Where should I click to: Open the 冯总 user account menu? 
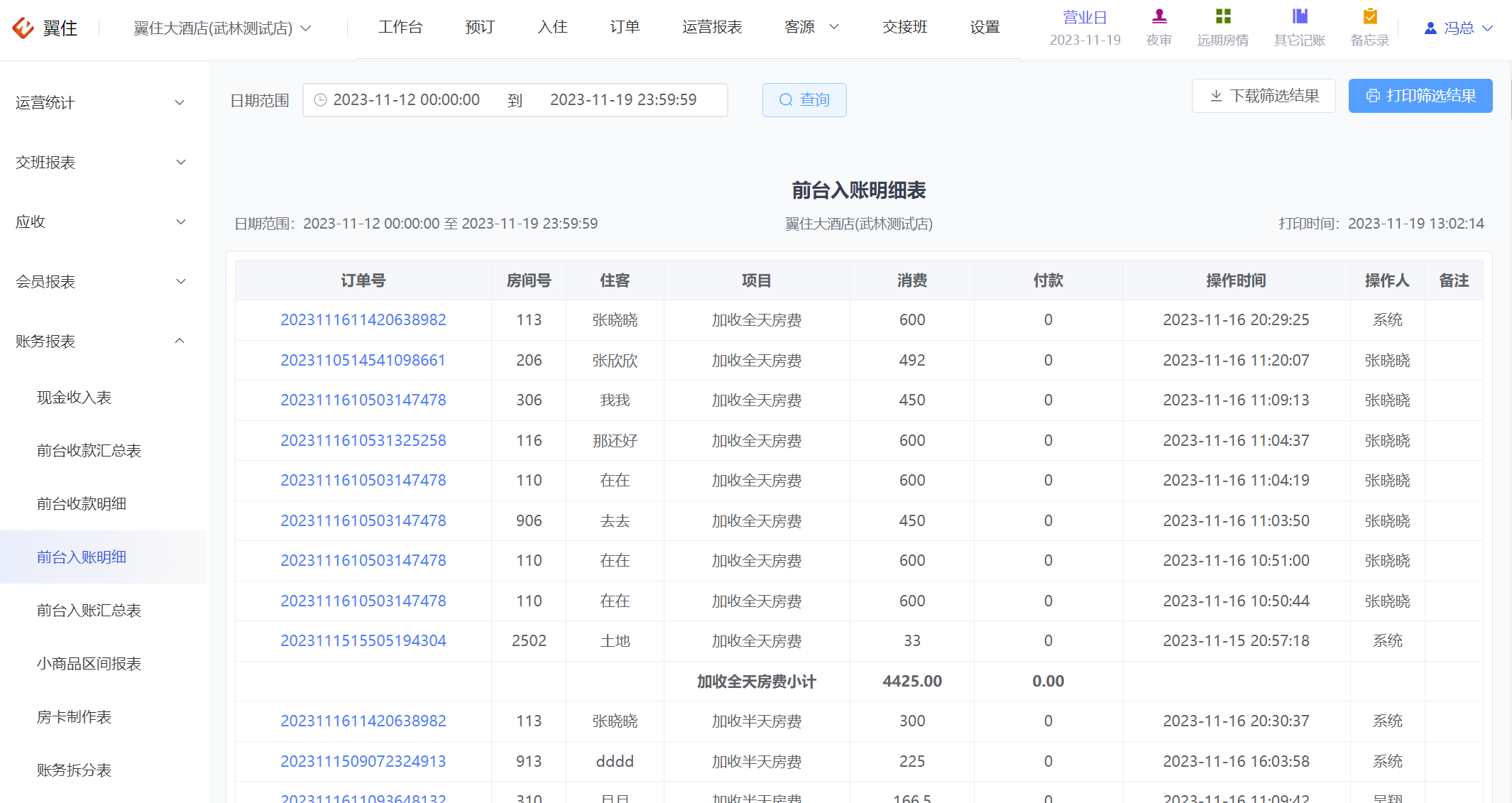pyautogui.click(x=1459, y=28)
